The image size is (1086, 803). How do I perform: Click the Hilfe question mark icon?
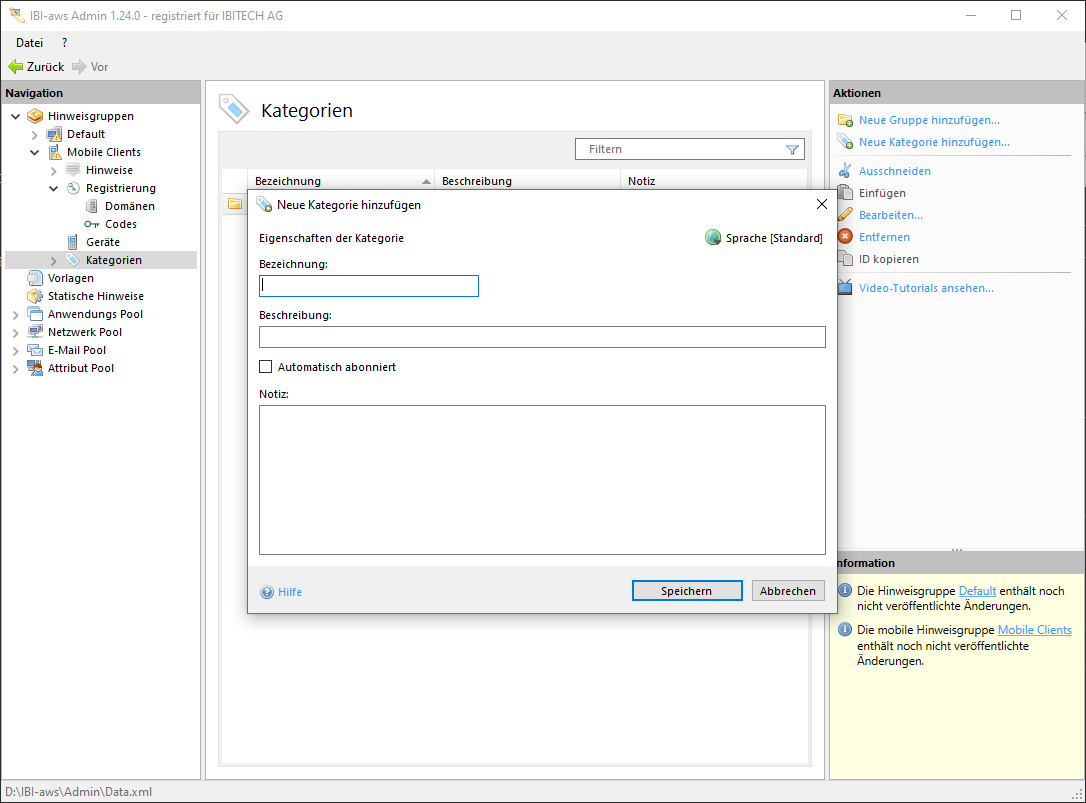pyautogui.click(x=267, y=592)
